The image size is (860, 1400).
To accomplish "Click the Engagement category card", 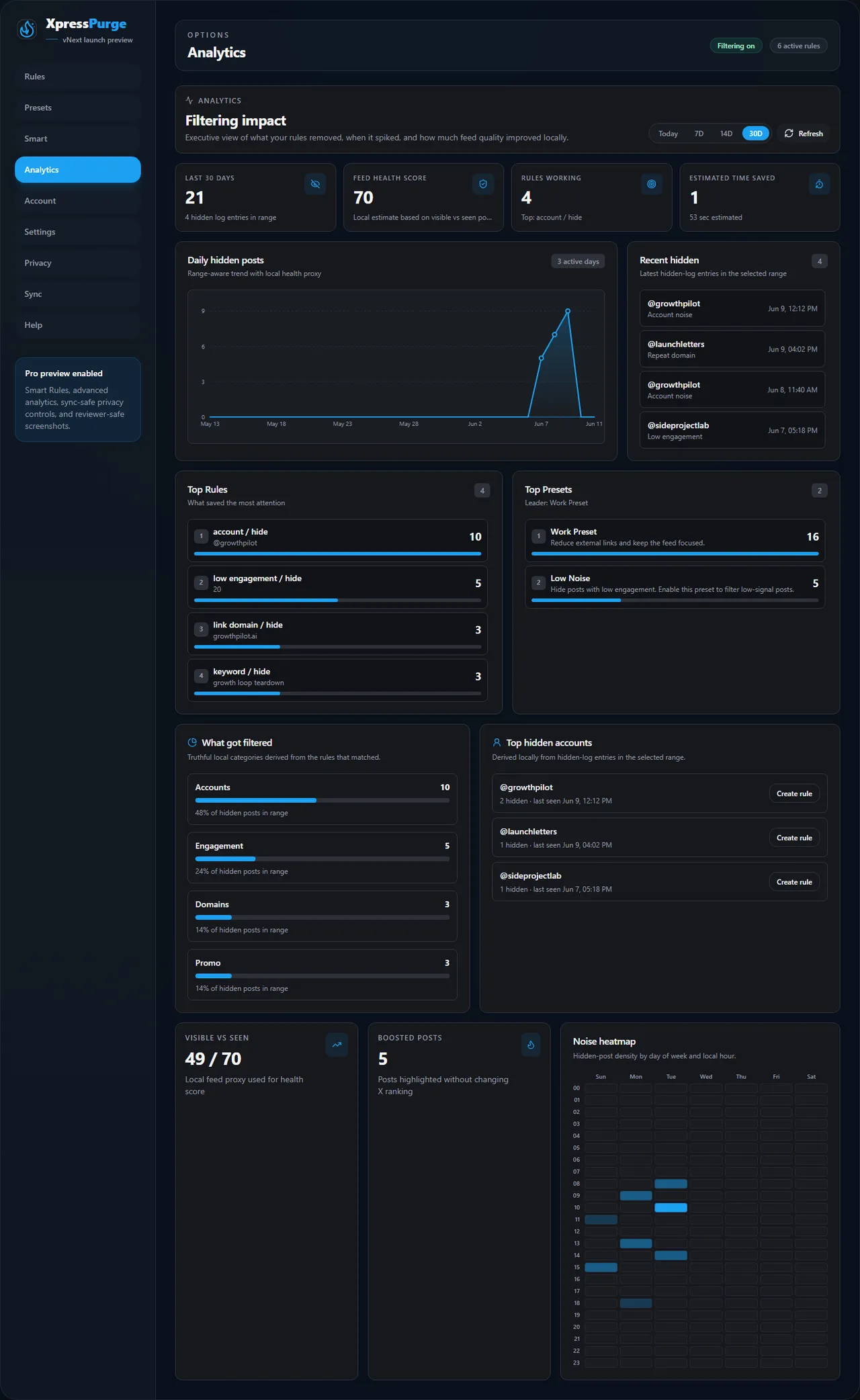I will [x=322, y=858].
